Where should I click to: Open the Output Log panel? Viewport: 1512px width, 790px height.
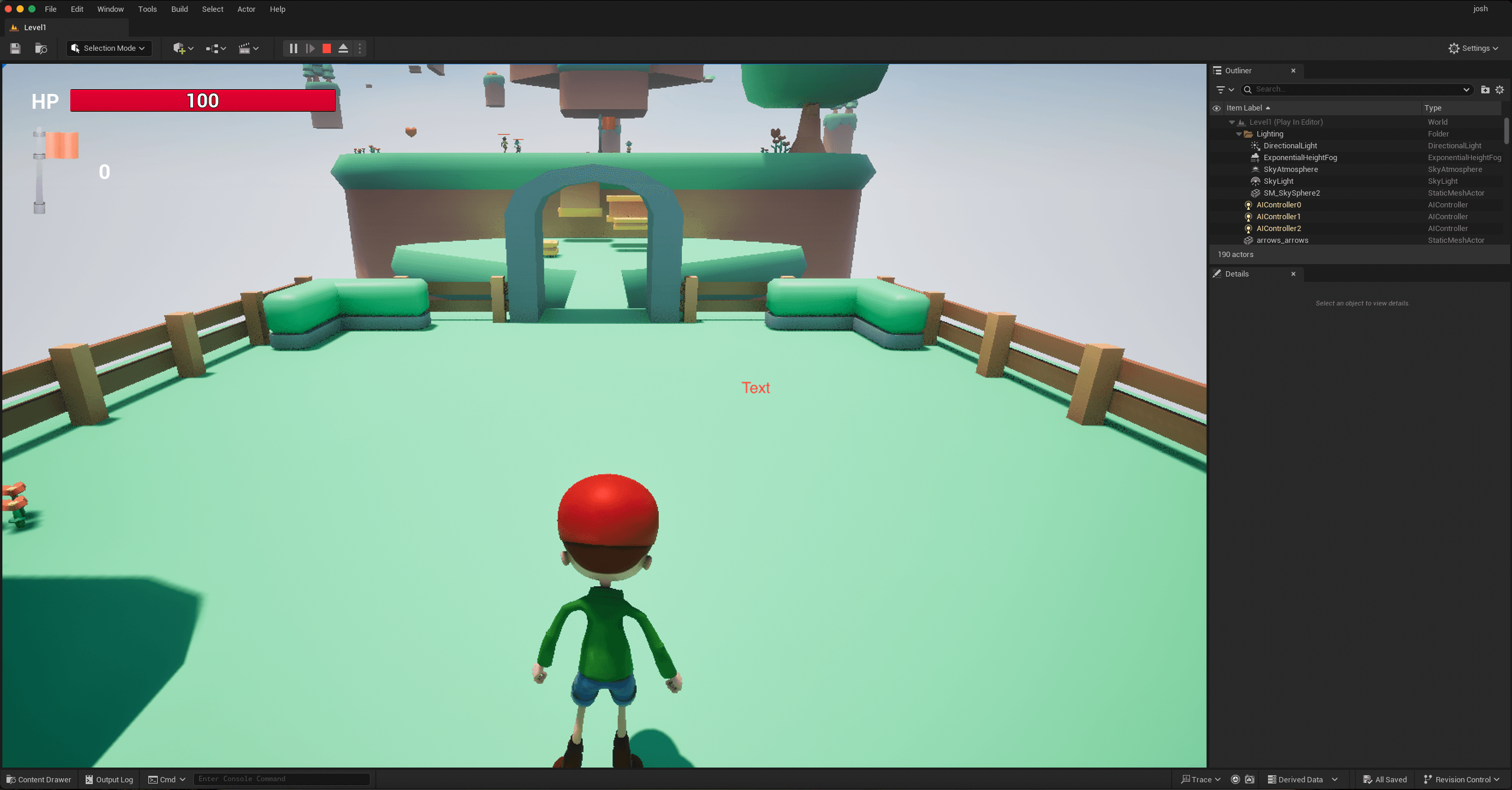tap(109, 779)
